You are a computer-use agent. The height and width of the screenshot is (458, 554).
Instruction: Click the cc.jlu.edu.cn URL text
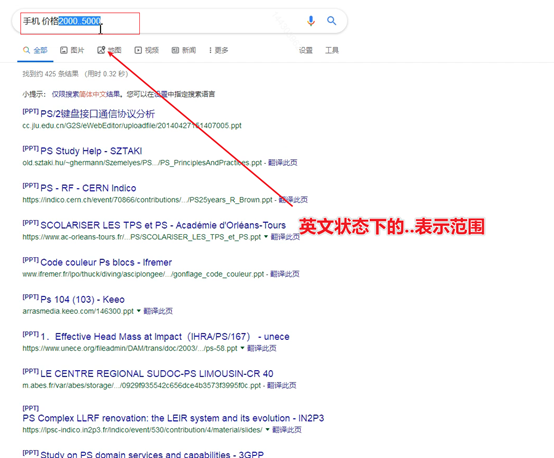tap(132, 125)
